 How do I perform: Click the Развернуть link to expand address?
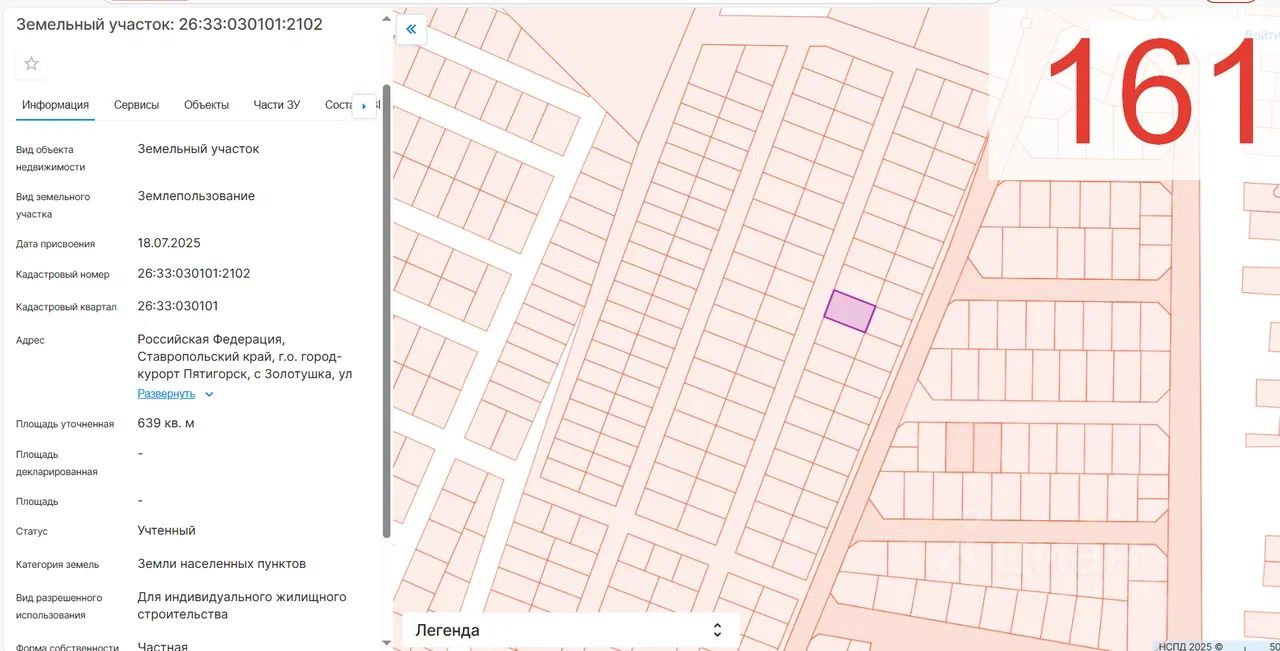tap(166, 394)
